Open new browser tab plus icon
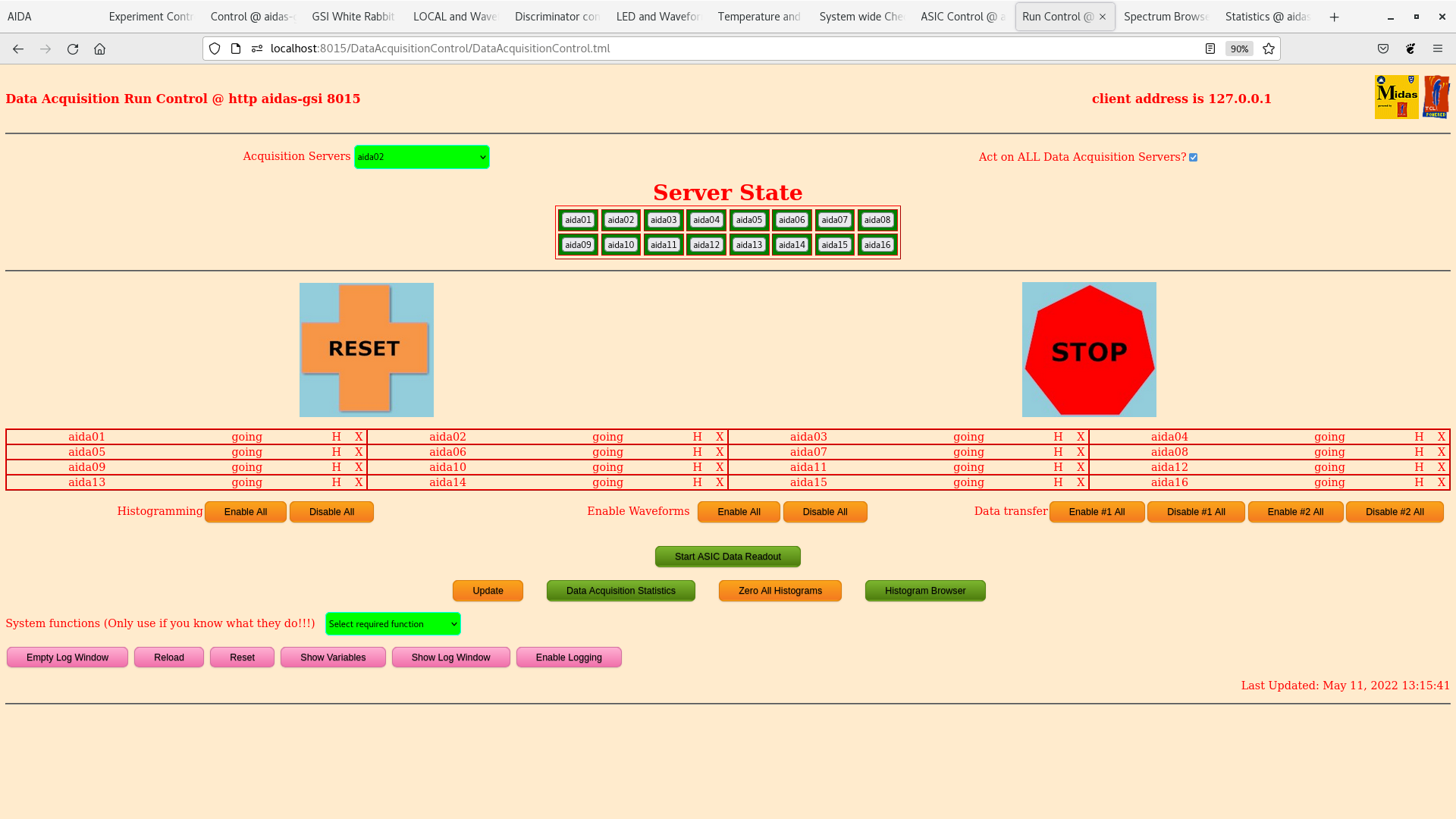The height and width of the screenshot is (819, 1456). [1335, 17]
